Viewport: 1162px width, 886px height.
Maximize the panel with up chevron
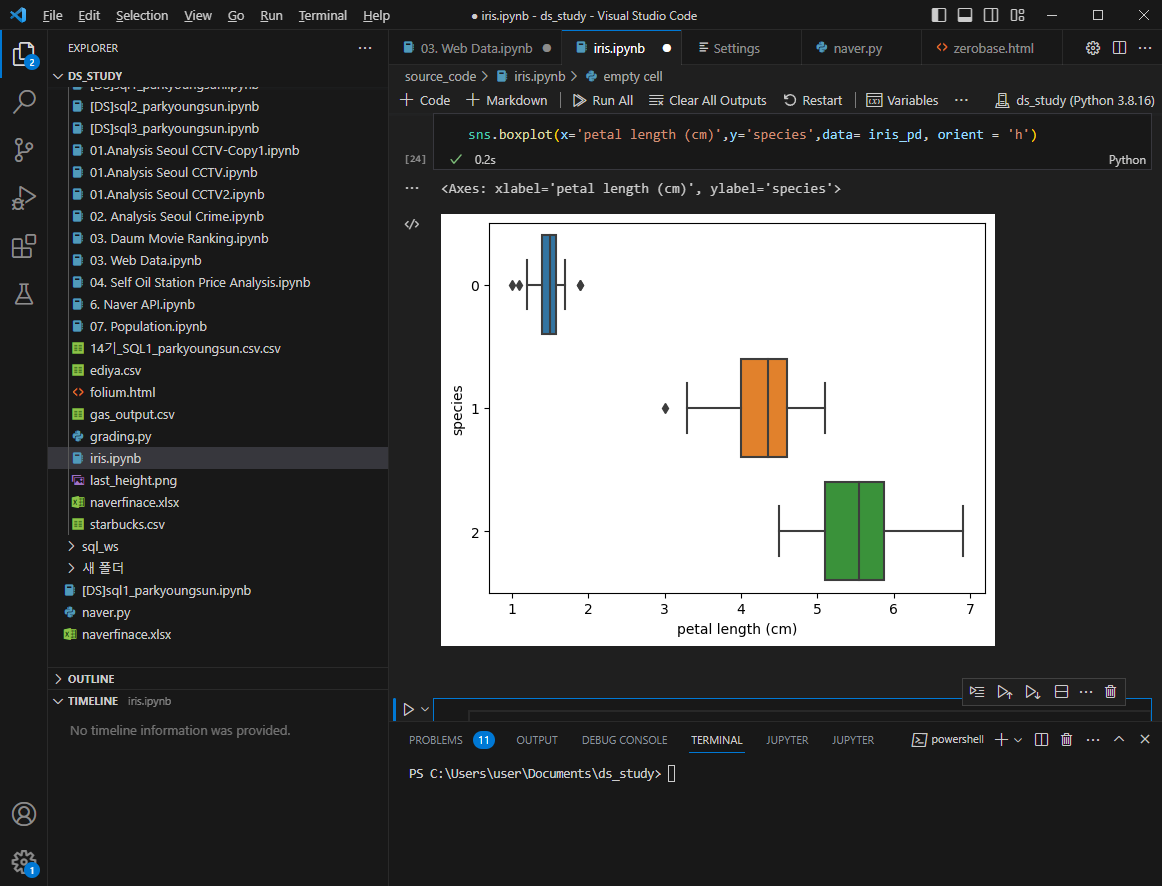(x=1119, y=739)
